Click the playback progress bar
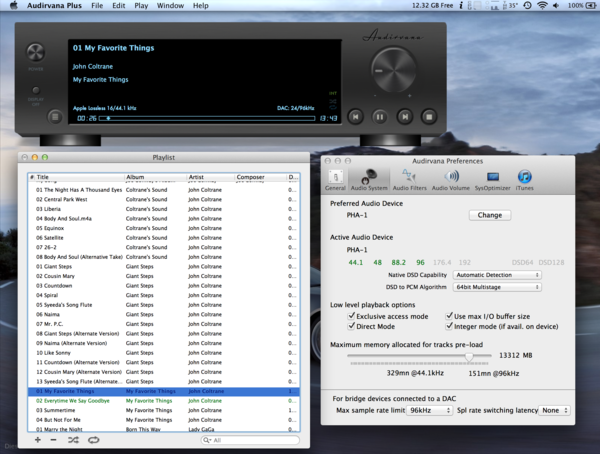Image resolution: width=600 pixels, height=454 pixels. pos(207,118)
